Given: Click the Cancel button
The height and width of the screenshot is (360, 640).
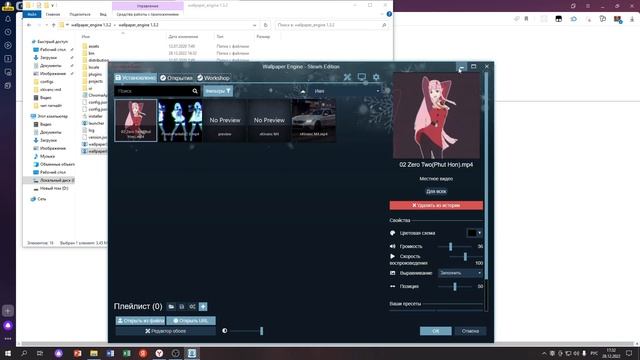Looking at the screenshot, I should tap(470, 331).
